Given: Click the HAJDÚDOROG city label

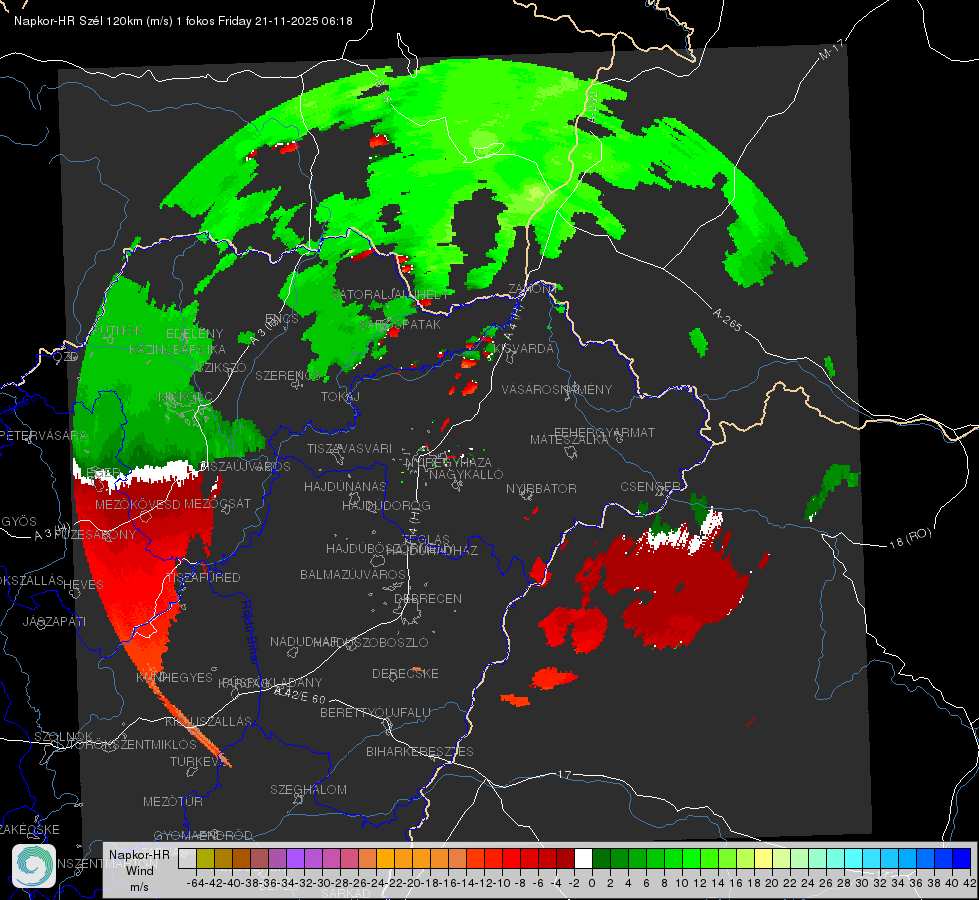Looking at the screenshot, I should click(x=386, y=505).
